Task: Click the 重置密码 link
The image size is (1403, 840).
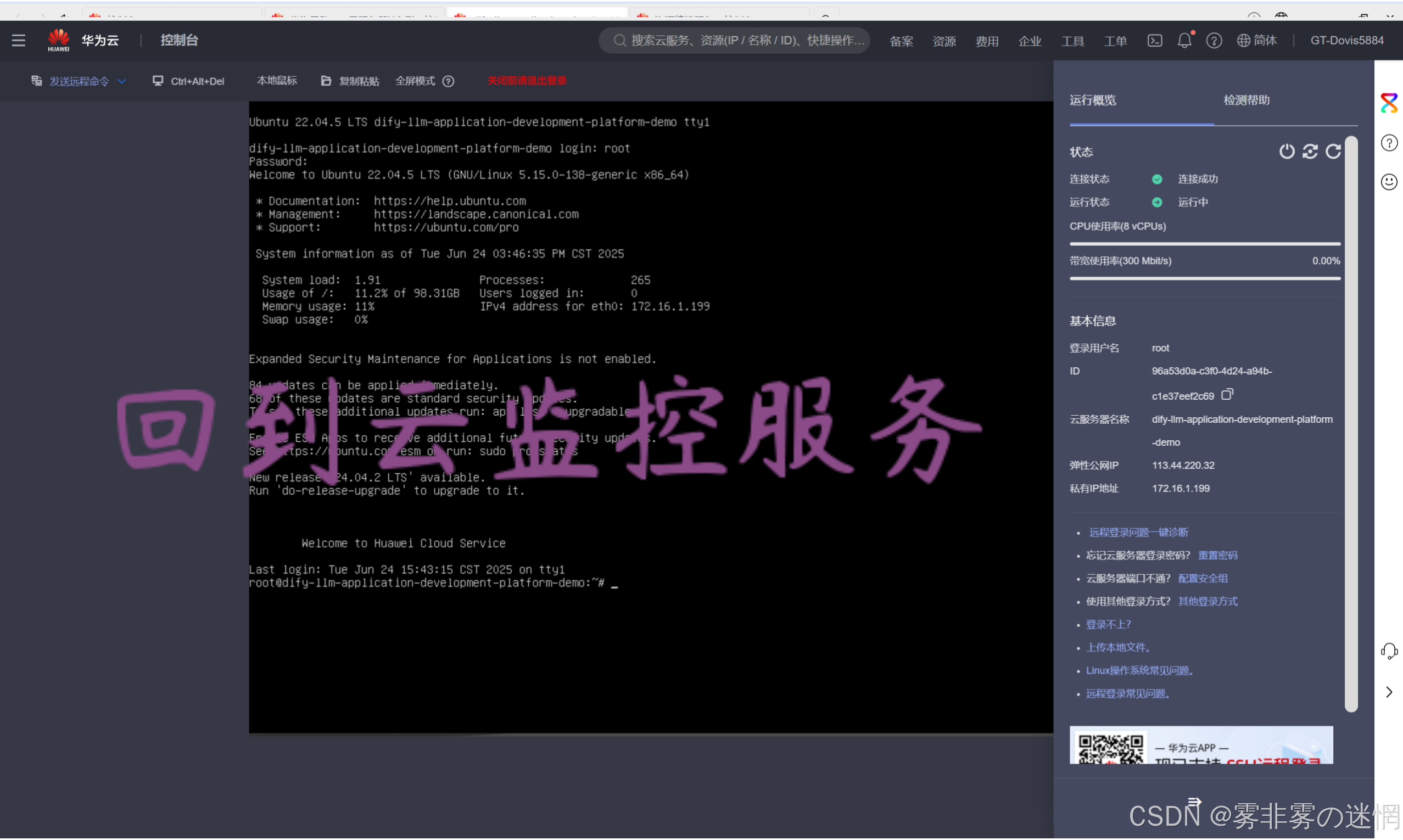Action: [1217, 556]
